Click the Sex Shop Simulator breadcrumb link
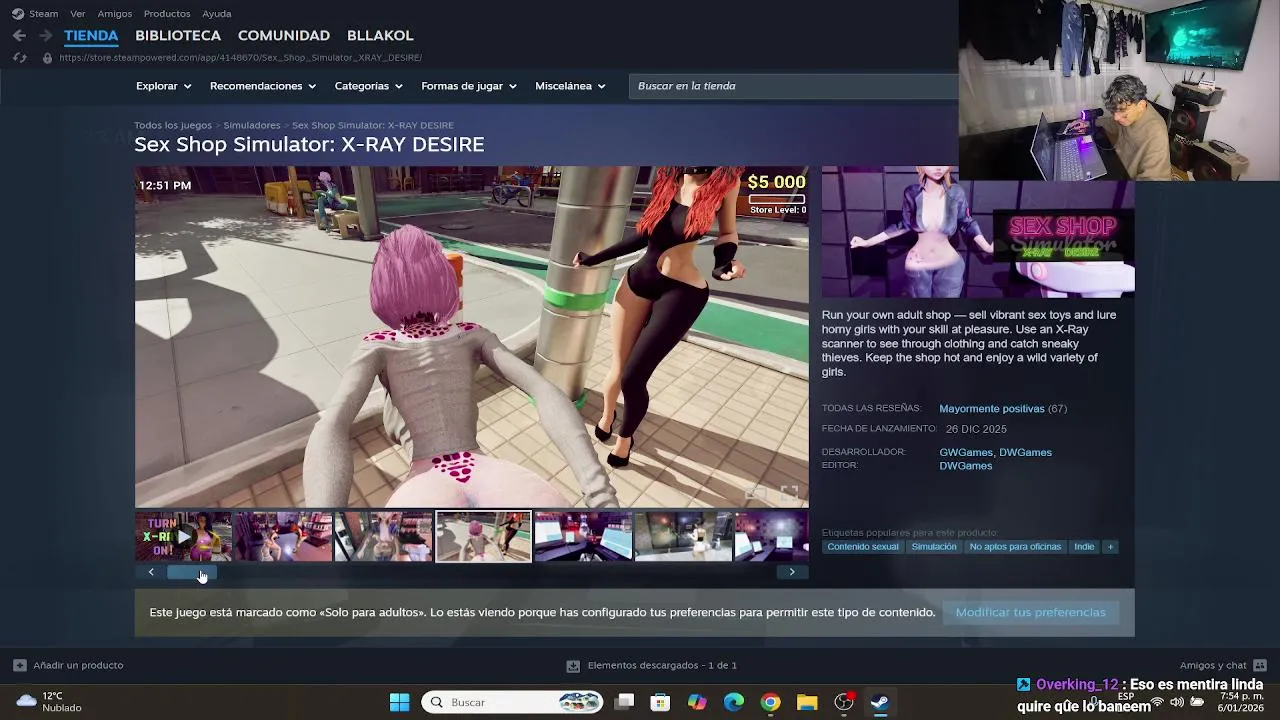The image size is (1280, 720). point(373,125)
